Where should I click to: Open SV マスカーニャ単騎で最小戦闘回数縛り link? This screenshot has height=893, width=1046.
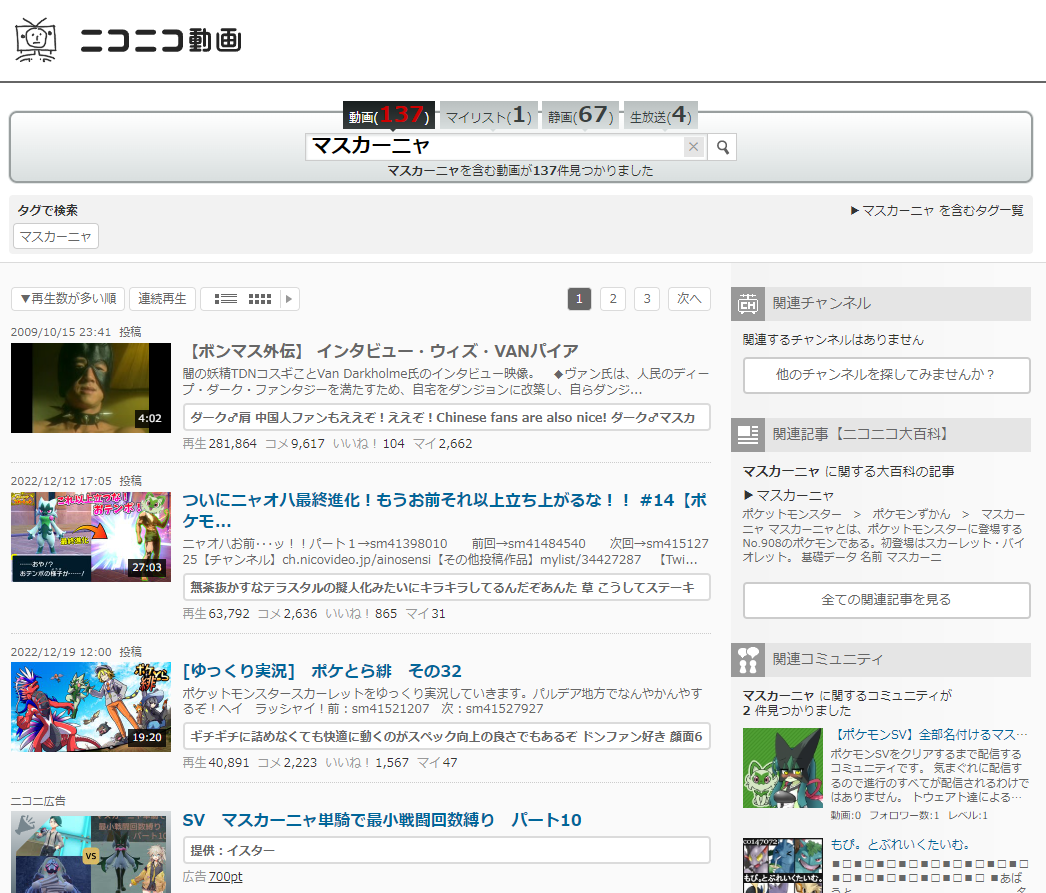tap(382, 820)
